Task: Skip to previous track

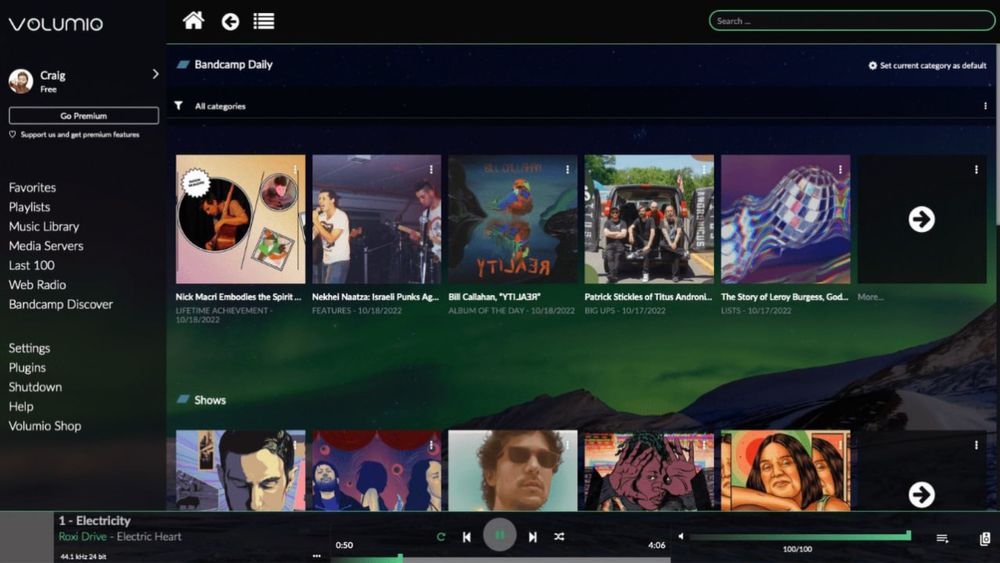Action: [467, 537]
